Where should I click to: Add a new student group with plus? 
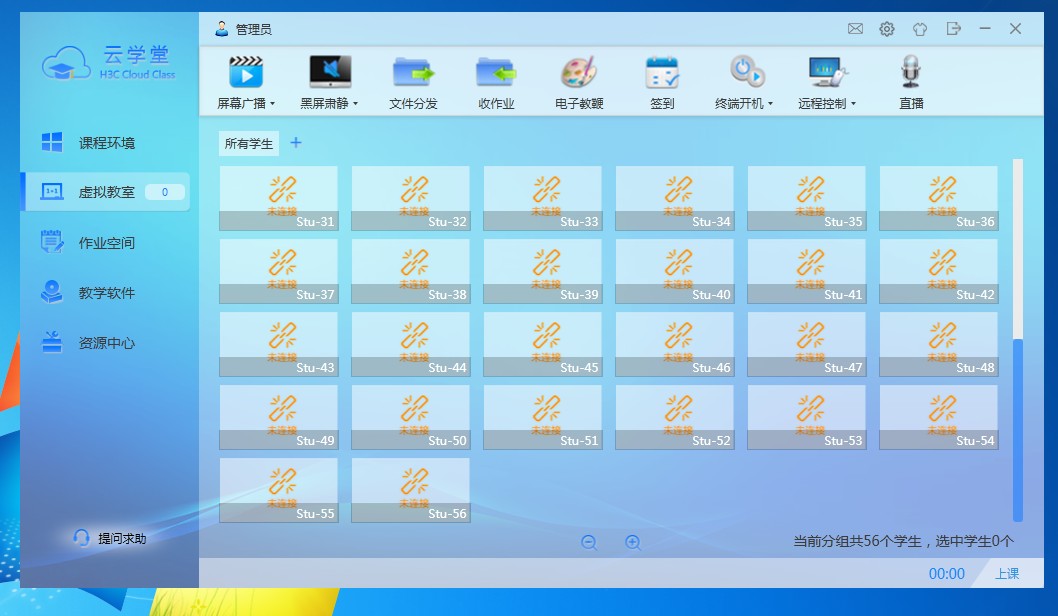296,142
